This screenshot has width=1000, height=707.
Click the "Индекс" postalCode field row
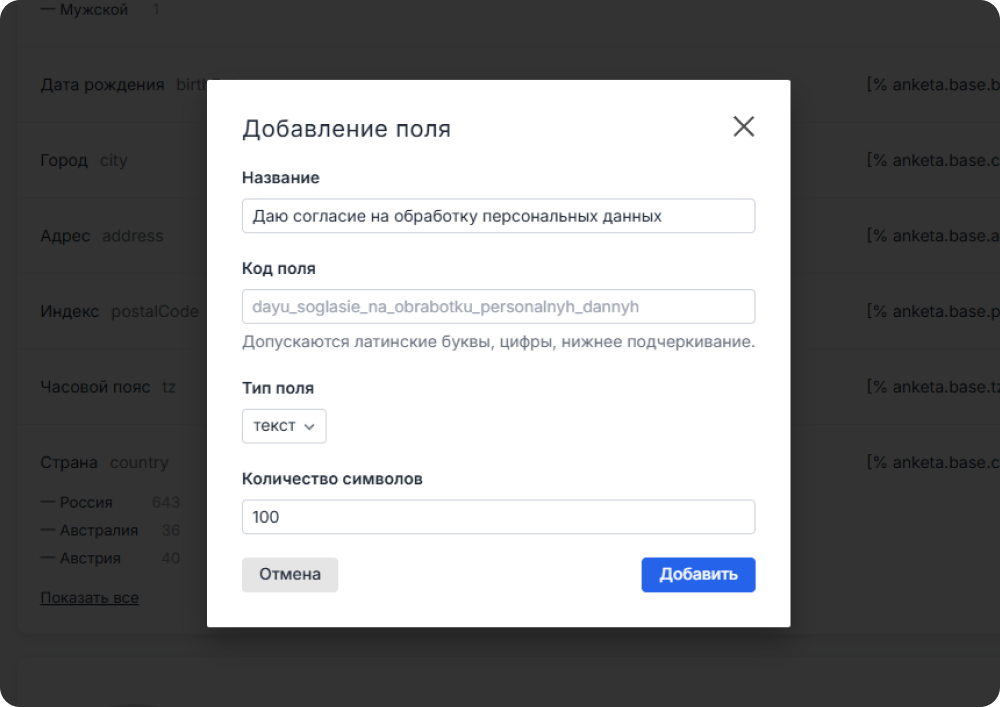[69, 312]
